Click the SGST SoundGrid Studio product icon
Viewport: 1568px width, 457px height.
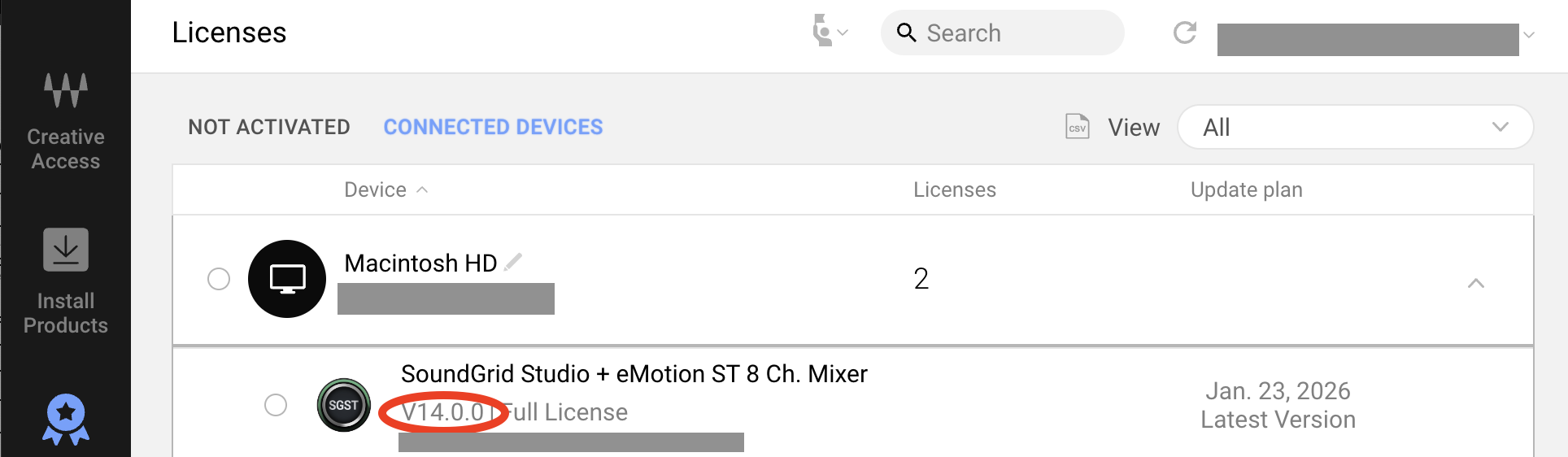coord(343,405)
